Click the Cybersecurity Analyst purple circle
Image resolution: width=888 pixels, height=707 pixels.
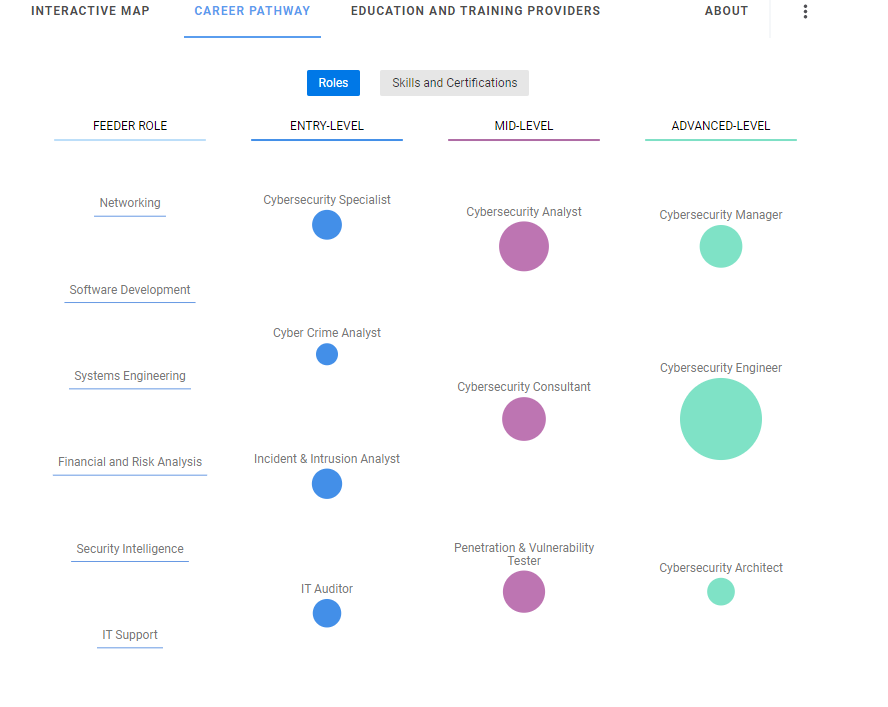(x=524, y=246)
